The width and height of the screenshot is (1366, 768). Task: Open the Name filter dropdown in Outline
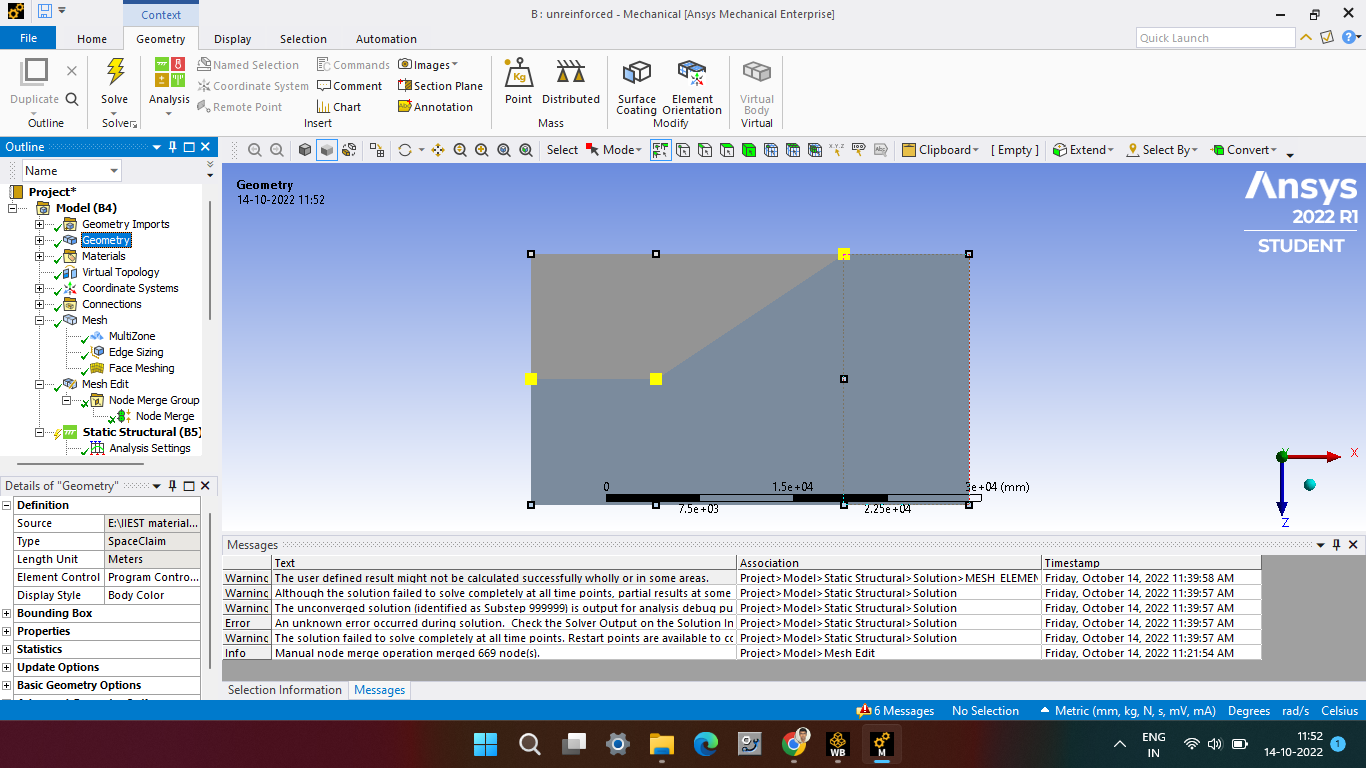pyautogui.click(x=112, y=171)
